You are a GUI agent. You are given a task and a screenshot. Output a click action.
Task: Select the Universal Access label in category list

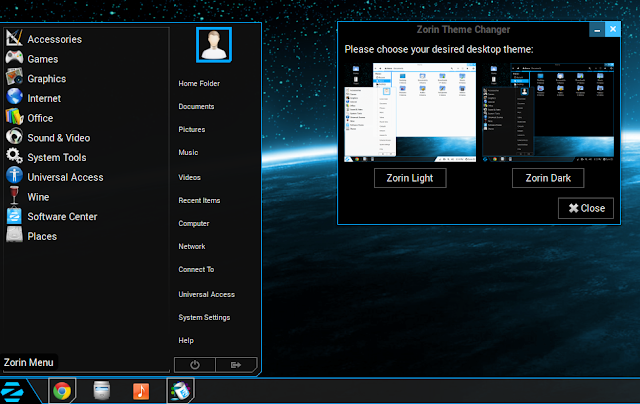(x=65, y=178)
